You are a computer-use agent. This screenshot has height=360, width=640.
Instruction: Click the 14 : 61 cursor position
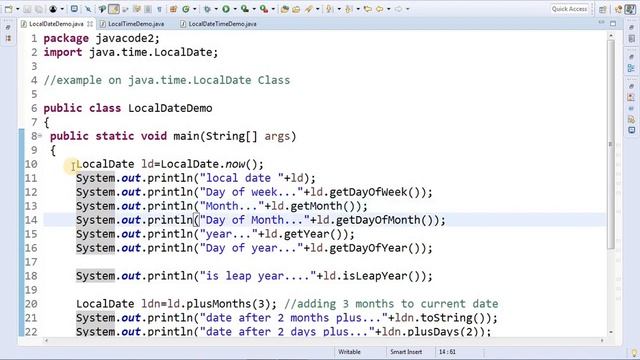[447, 352]
